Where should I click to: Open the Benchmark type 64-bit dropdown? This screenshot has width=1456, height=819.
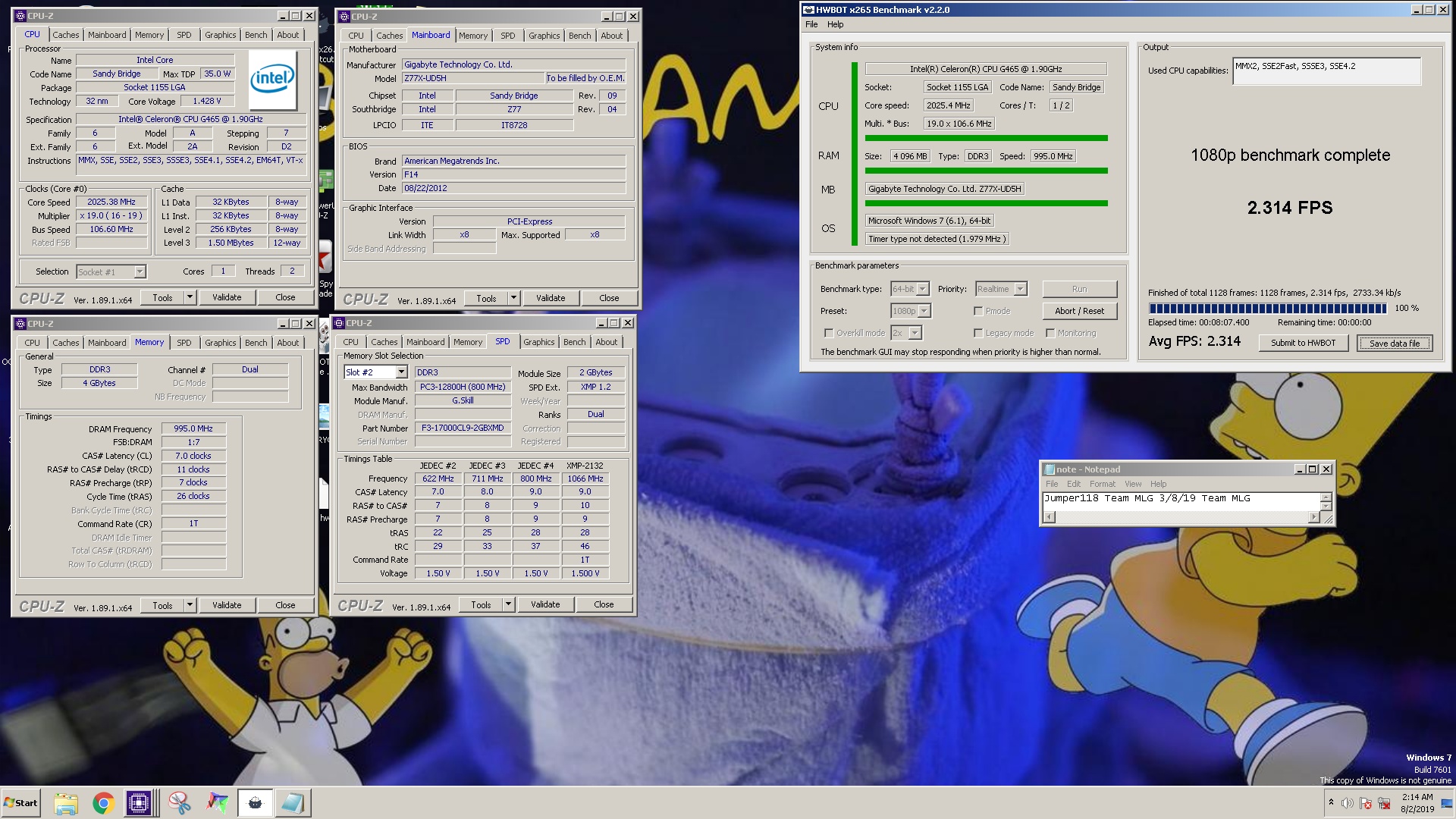click(922, 289)
